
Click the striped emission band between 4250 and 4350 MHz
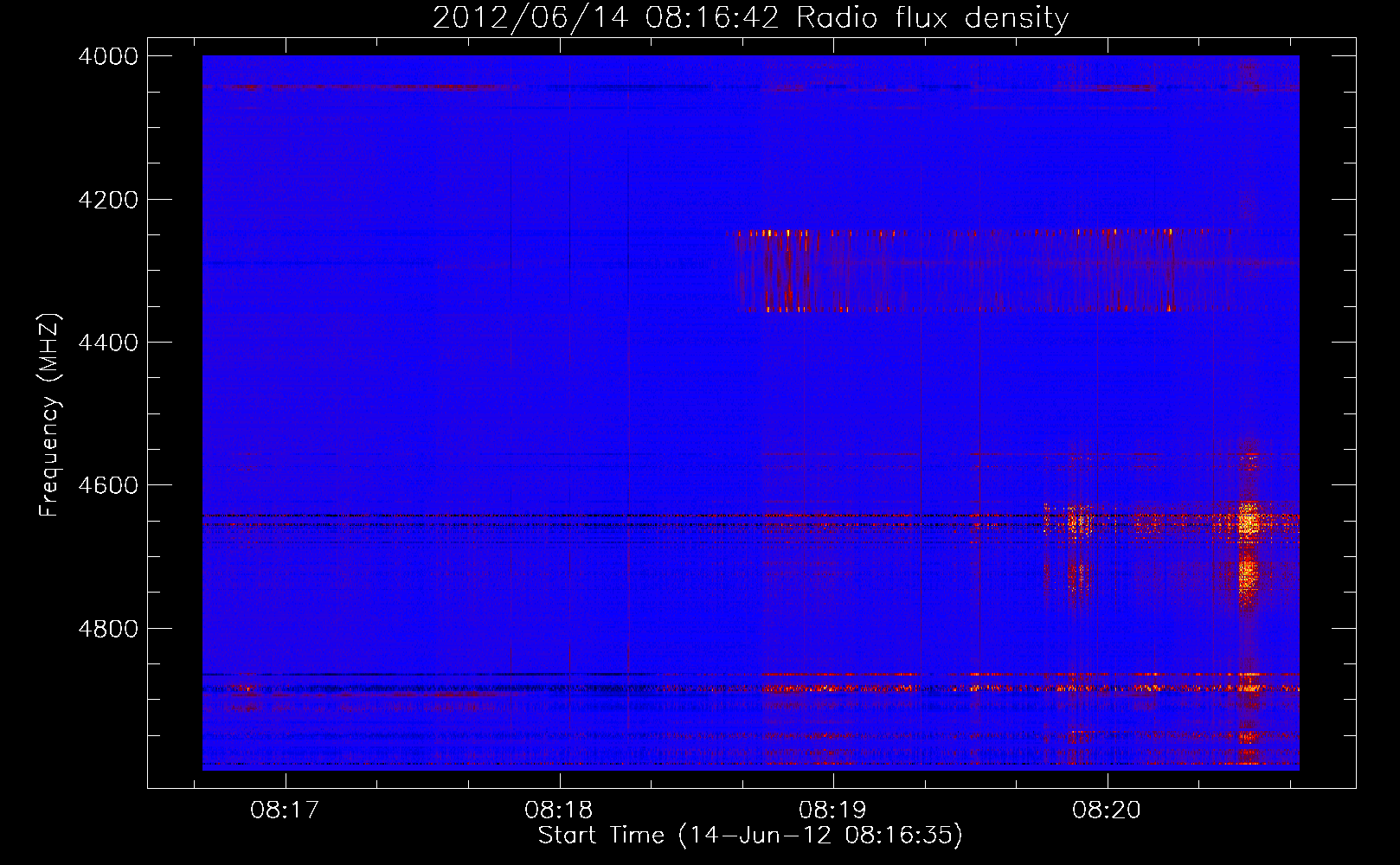pyautogui.click(x=986, y=271)
